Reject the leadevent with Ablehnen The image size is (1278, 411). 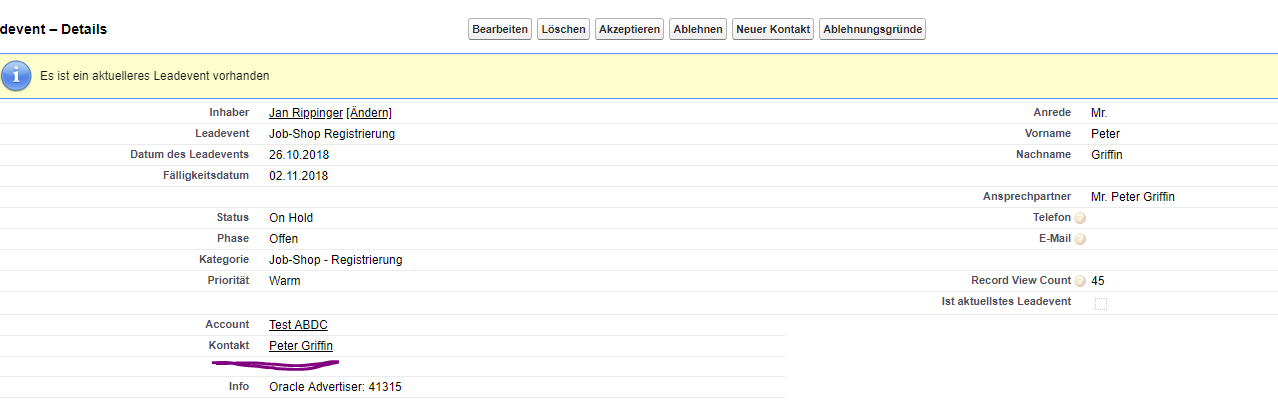[698, 30]
